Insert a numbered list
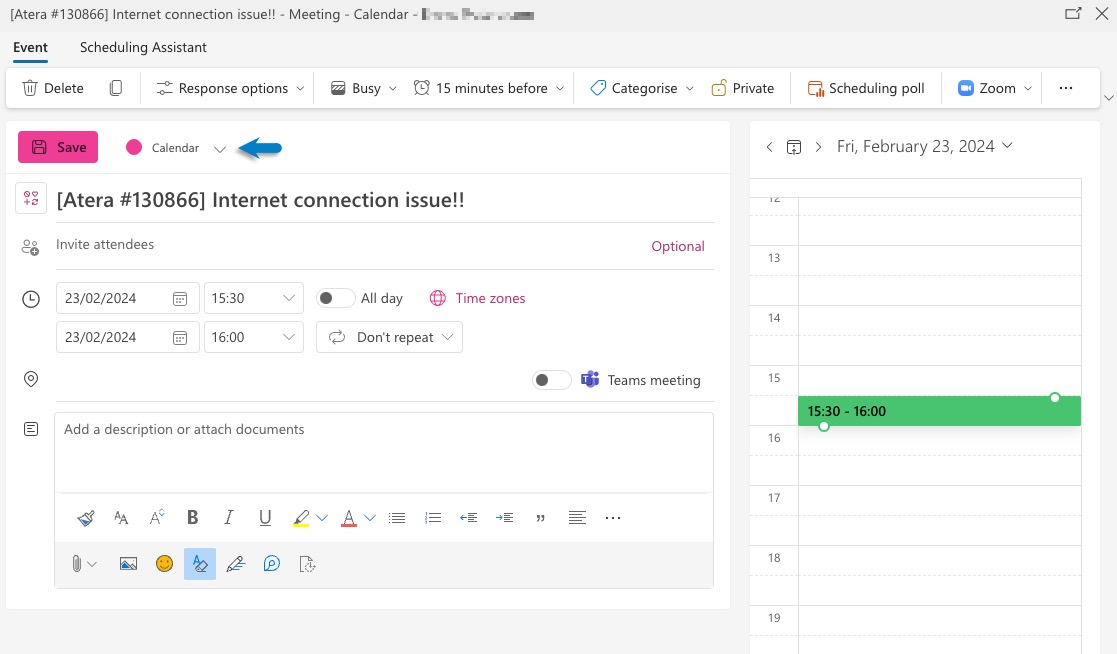Image resolution: width=1117 pixels, height=654 pixels. click(x=433, y=518)
